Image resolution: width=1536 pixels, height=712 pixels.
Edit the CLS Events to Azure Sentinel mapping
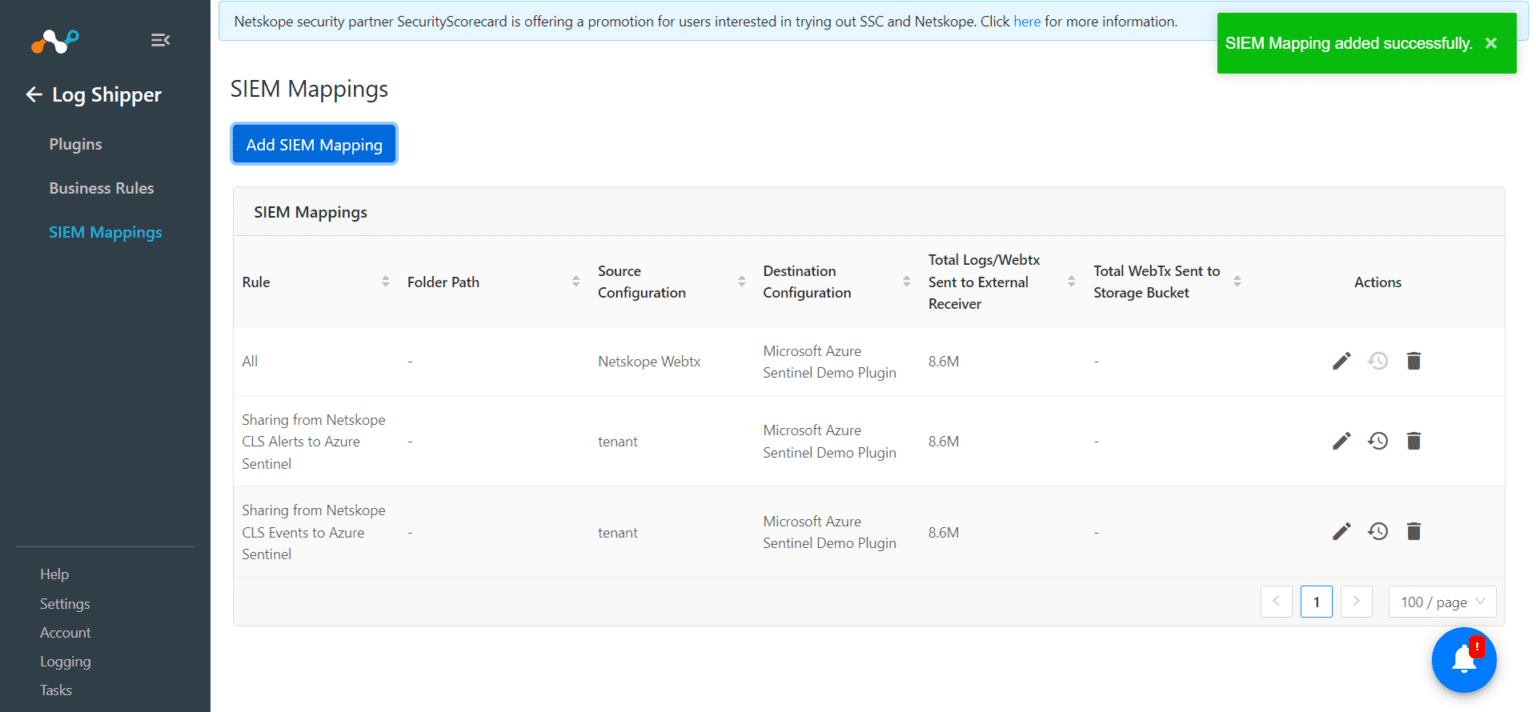tap(1341, 531)
